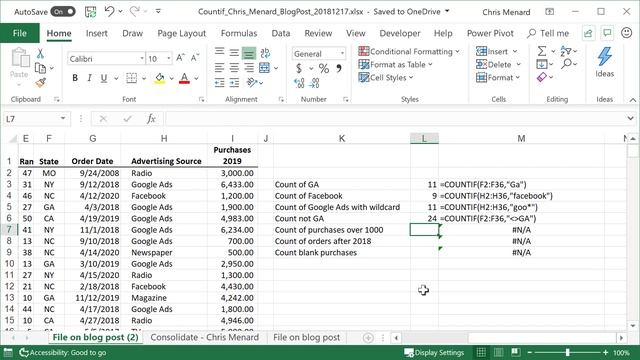Expand Conditional Formatting dropdown
This screenshot has width=640, height=360.
coord(457,51)
